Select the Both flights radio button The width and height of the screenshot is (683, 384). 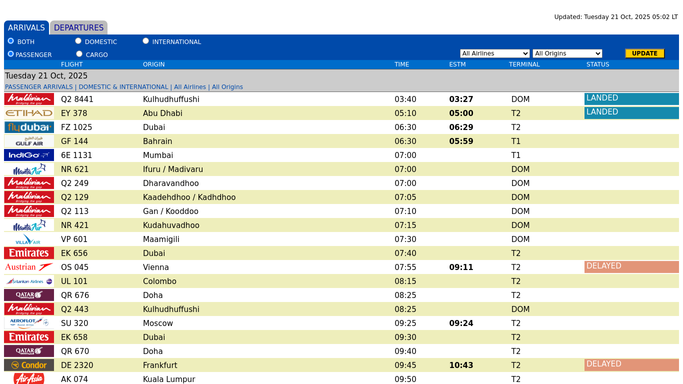click(x=11, y=41)
